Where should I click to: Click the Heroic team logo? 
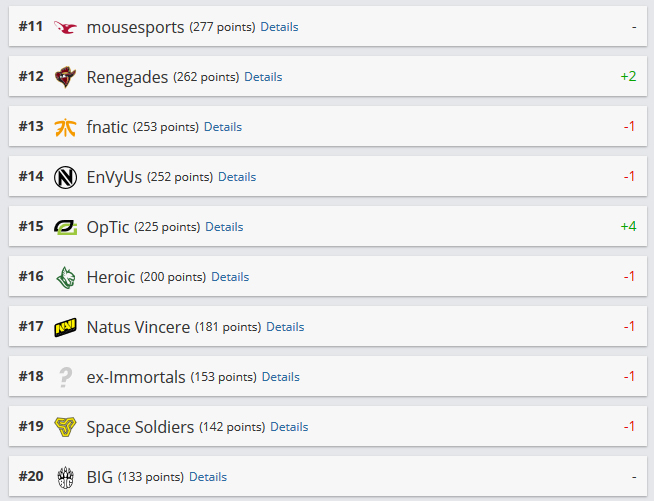coord(66,277)
